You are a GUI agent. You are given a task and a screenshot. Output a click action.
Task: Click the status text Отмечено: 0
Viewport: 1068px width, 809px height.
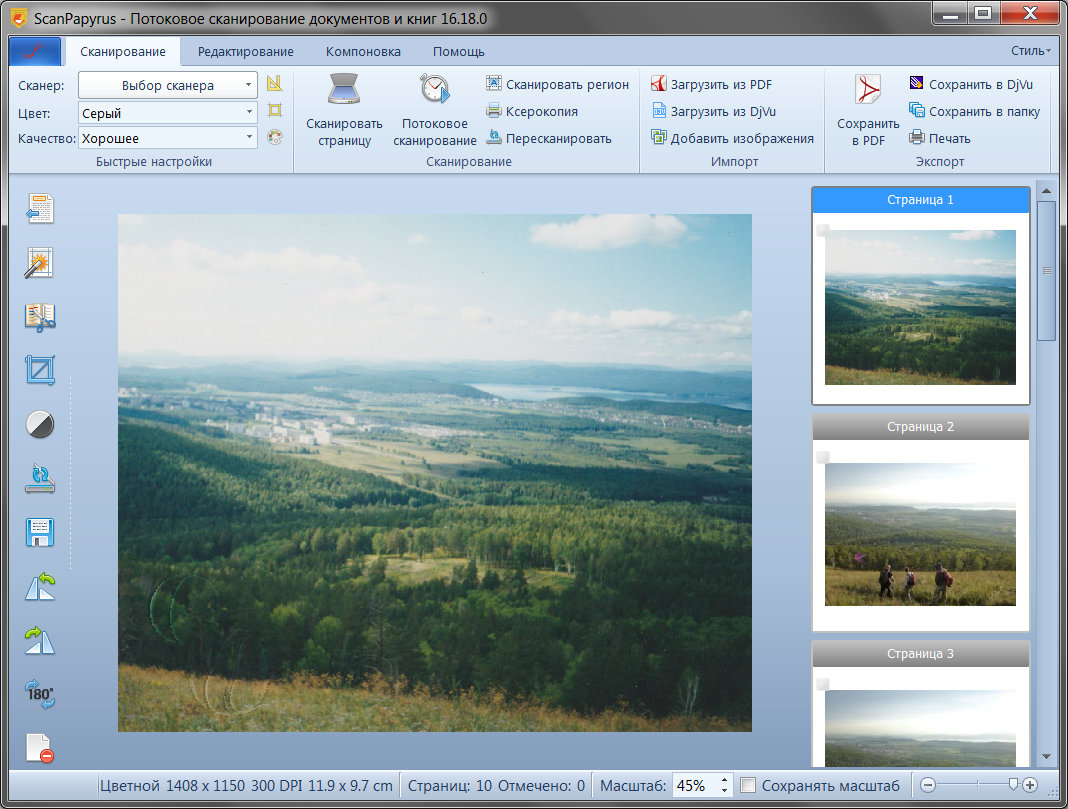click(x=541, y=786)
